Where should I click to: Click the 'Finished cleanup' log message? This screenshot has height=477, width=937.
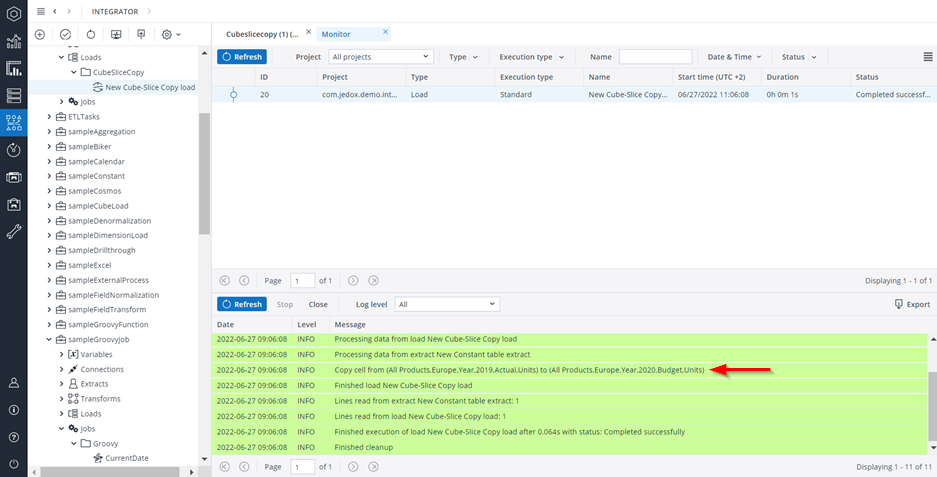tap(364, 447)
